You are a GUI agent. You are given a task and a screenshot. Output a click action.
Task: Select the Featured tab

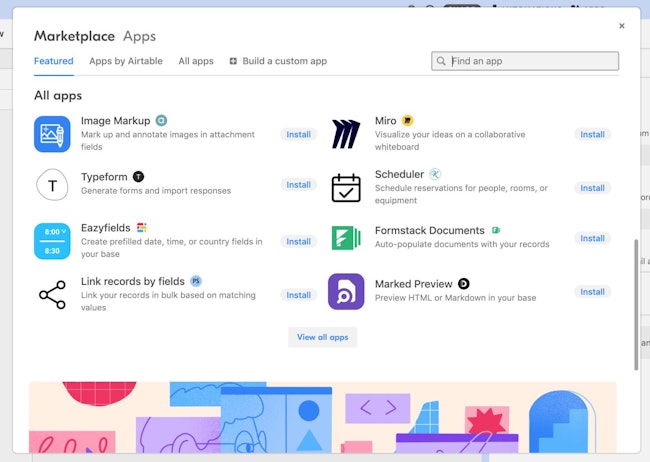pos(53,61)
